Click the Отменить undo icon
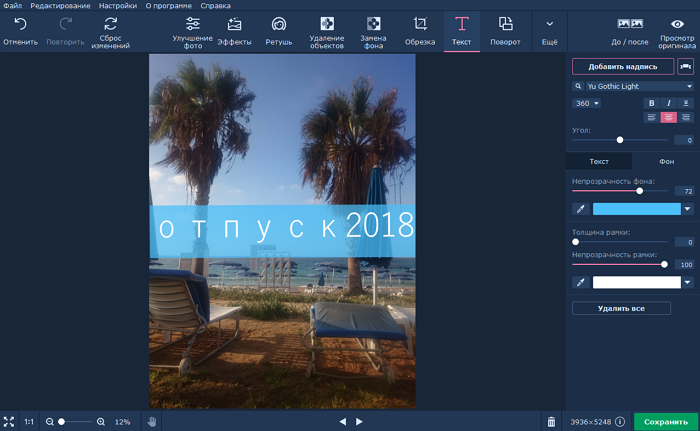This screenshot has width=700, height=431. (x=20, y=30)
